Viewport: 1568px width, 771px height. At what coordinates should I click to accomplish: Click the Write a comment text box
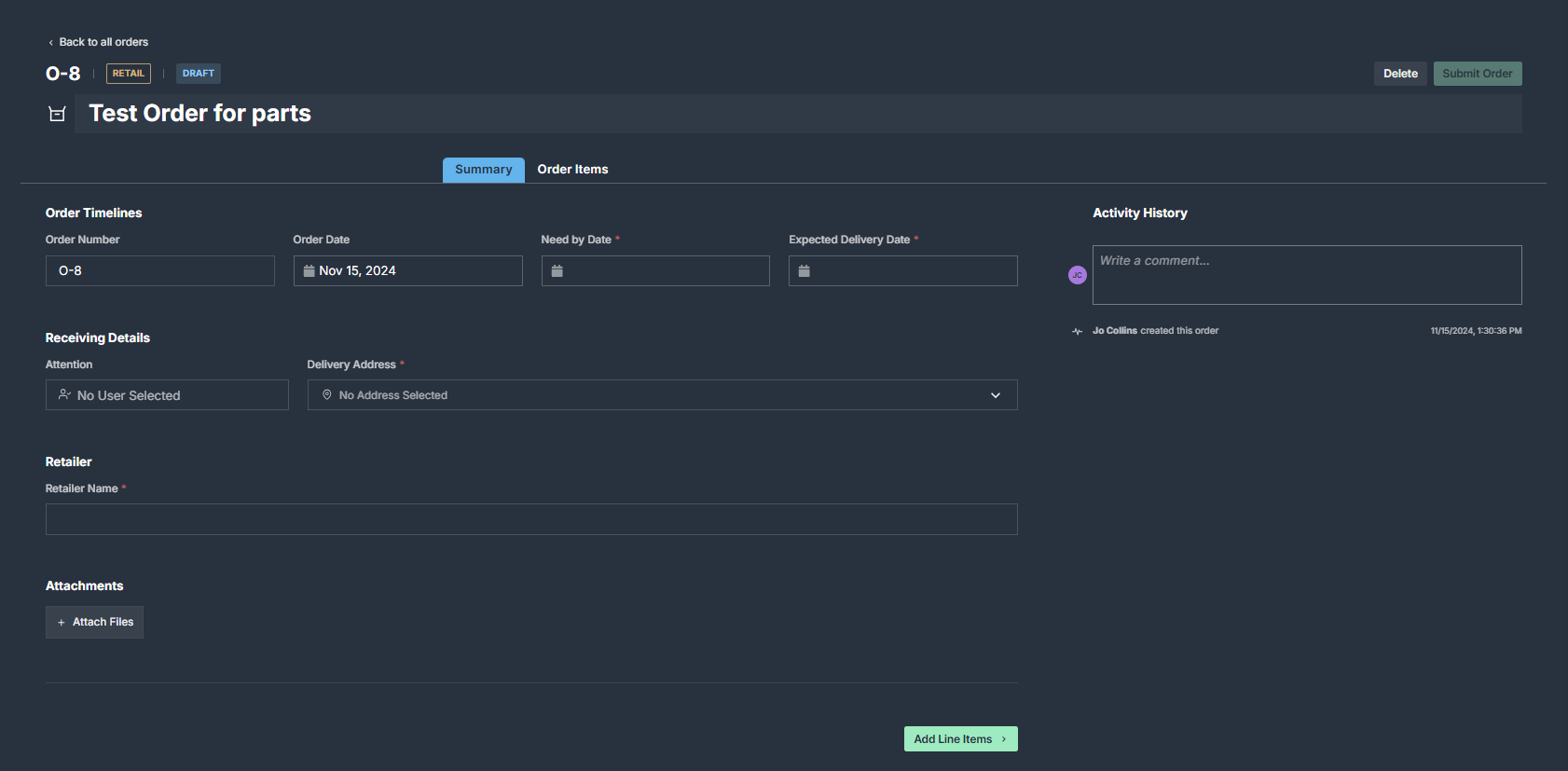pos(1306,275)
